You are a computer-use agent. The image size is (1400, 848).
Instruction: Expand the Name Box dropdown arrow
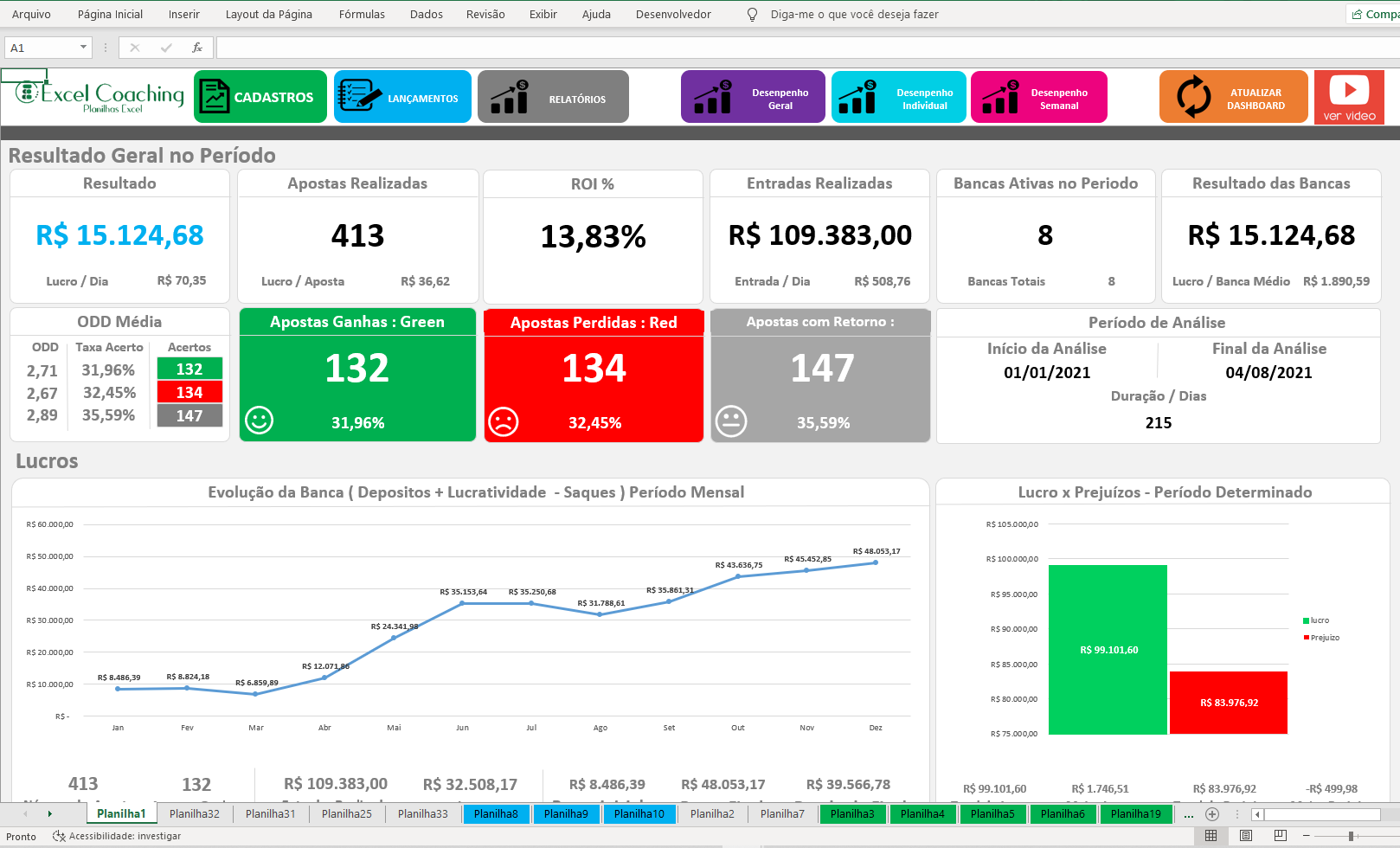point(83,48)
